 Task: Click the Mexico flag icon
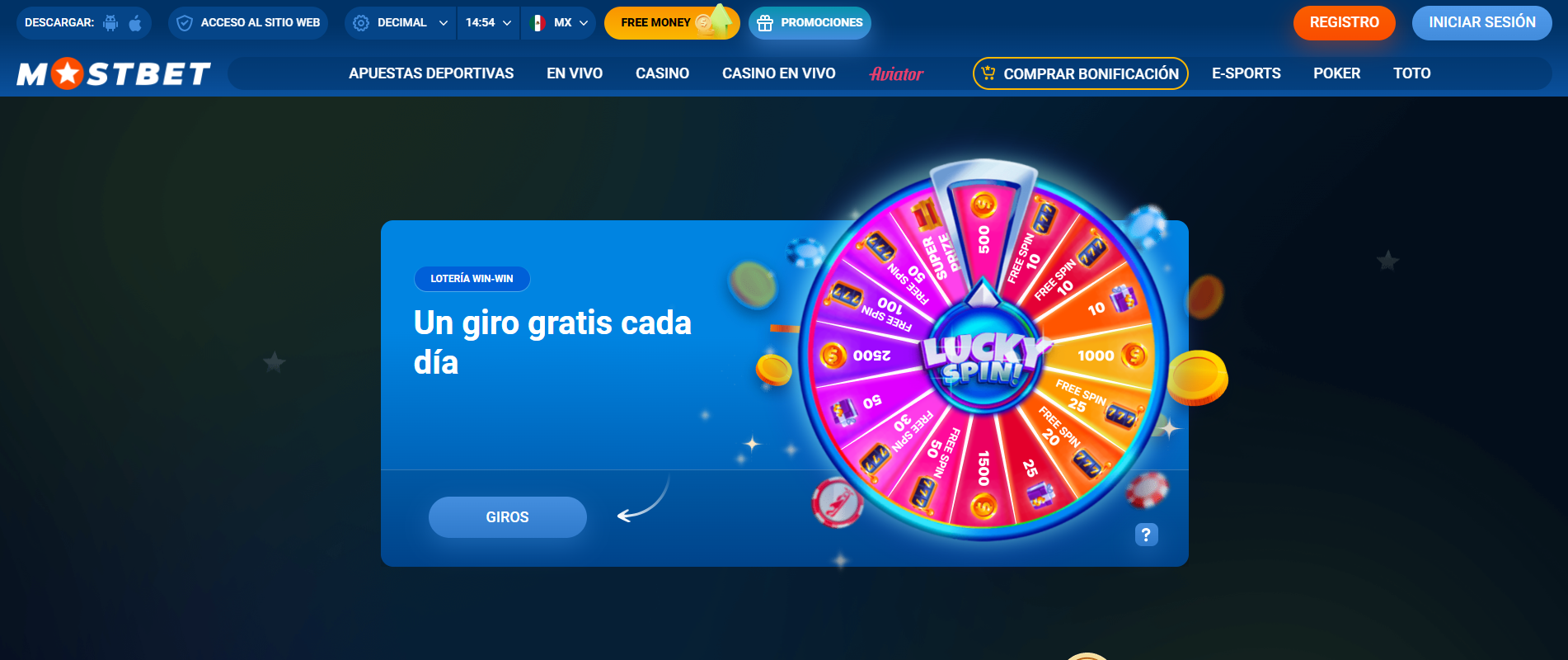538,23
